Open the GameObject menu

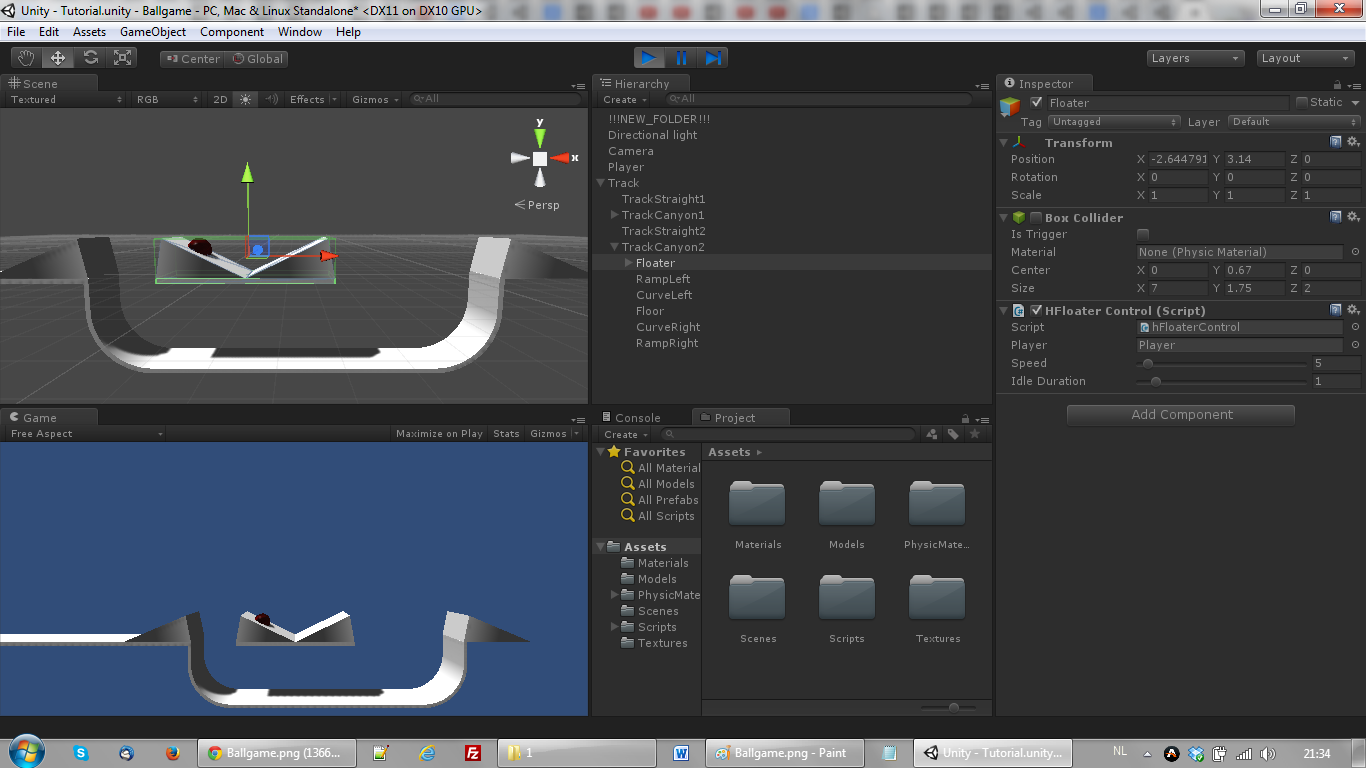[153, 32]
